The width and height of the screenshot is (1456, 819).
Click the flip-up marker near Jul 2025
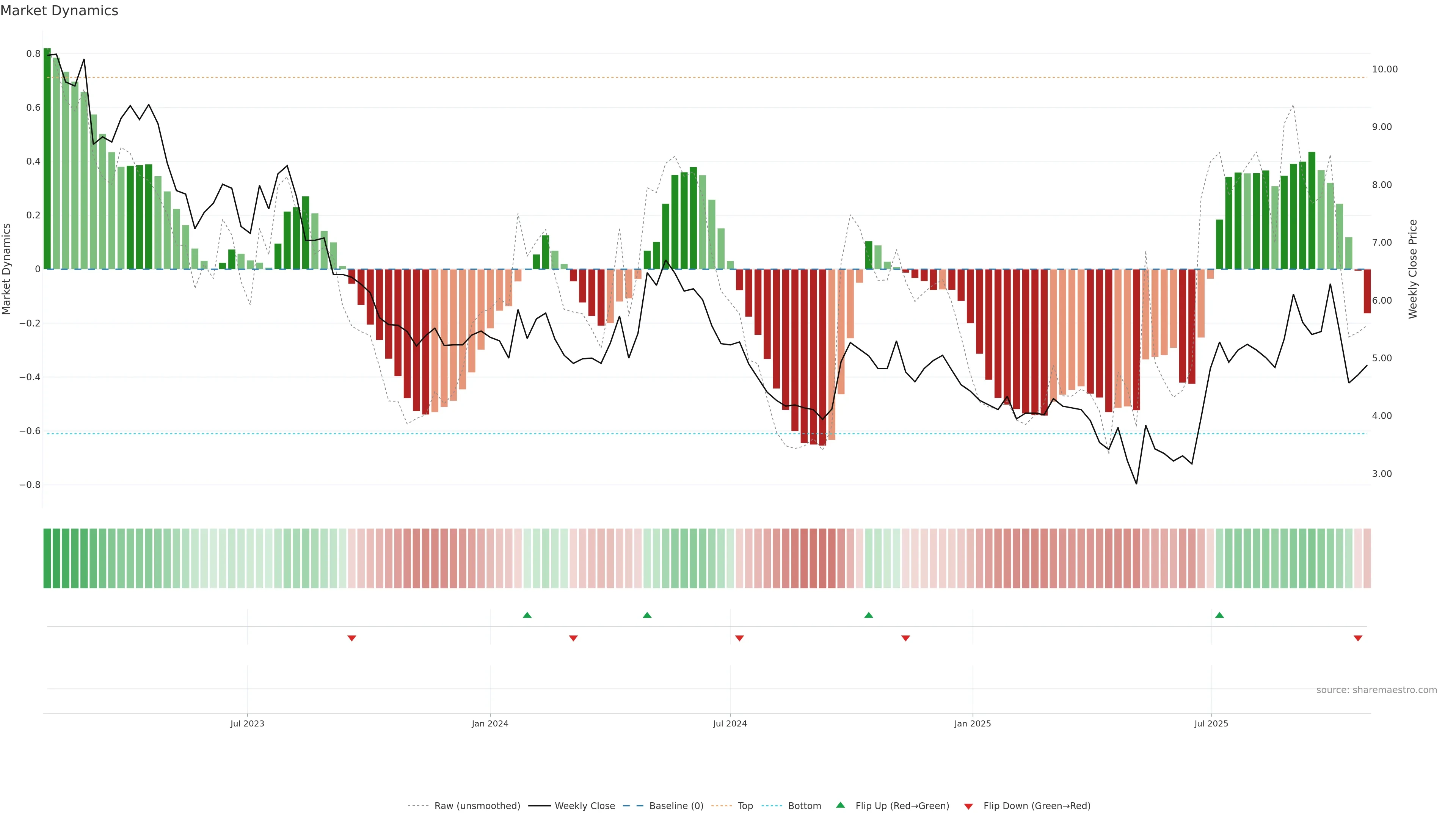[1219, 615]
